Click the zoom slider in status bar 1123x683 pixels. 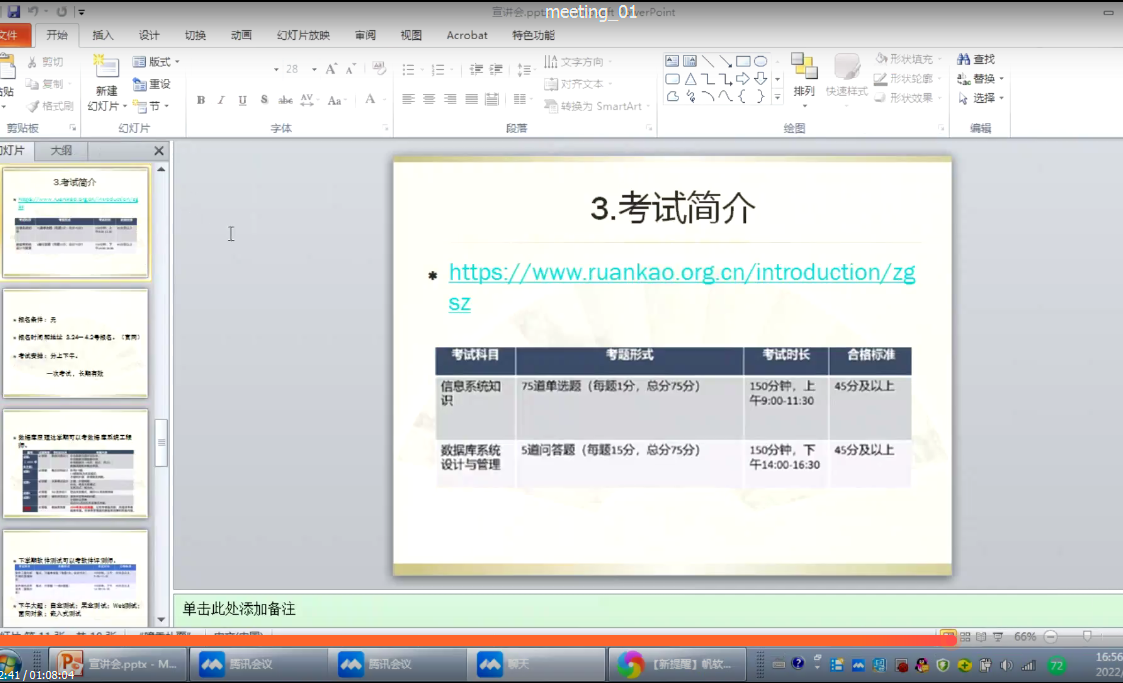(1086, 636)
